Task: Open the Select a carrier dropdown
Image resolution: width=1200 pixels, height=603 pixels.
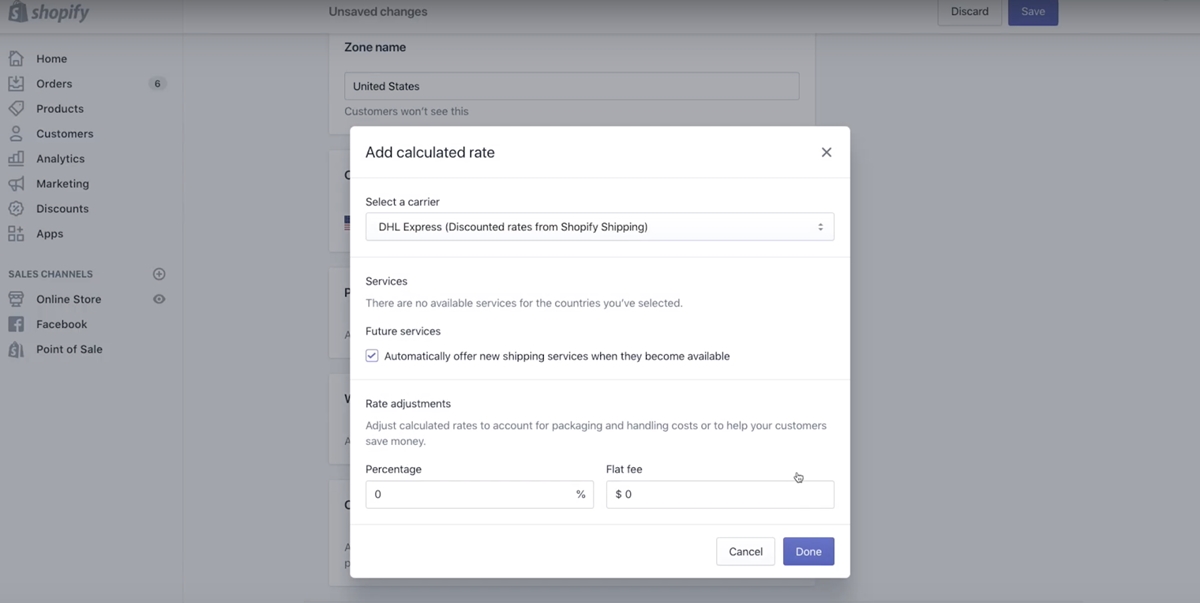Action: [x=600, y=227]
